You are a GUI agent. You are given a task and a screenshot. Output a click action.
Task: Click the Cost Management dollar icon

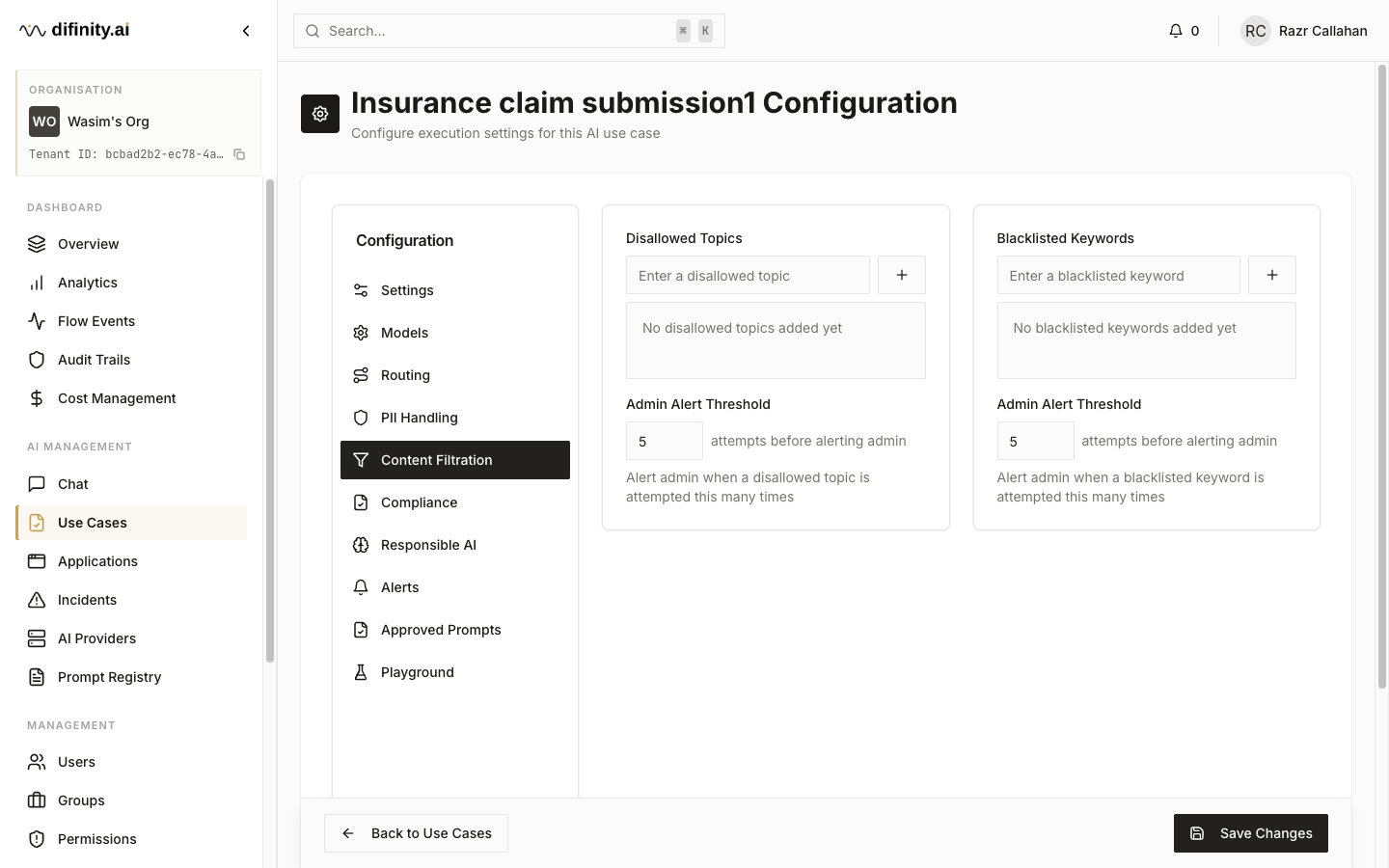[x=37, y=398]
